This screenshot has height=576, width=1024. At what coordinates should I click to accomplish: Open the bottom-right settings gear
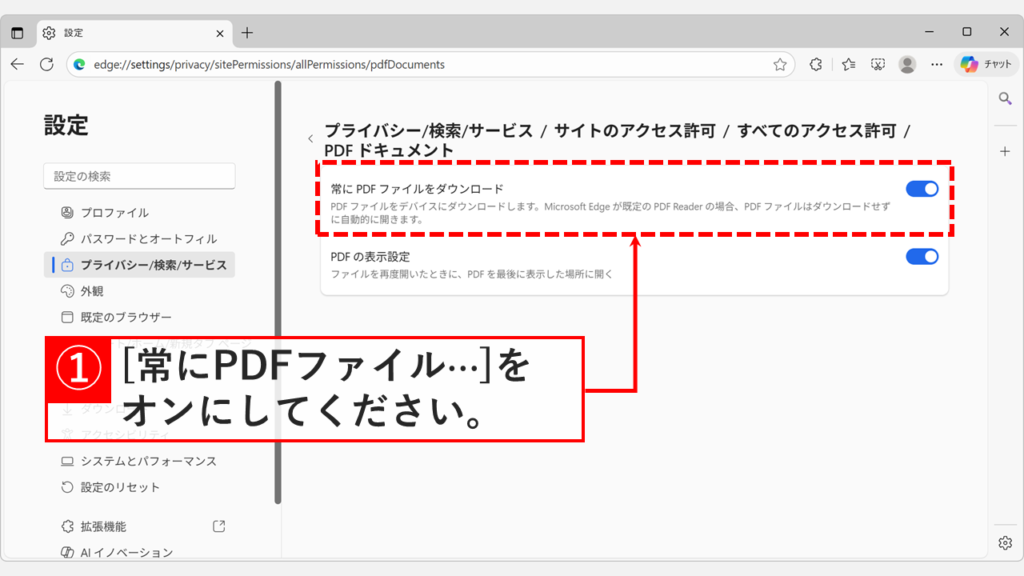click(x=1005, y=542)
